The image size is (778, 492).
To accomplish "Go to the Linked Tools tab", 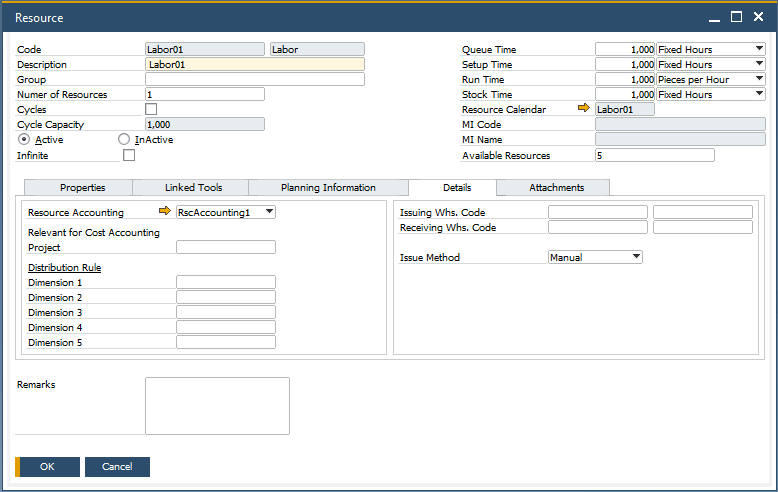I will (x=193, y=187).
